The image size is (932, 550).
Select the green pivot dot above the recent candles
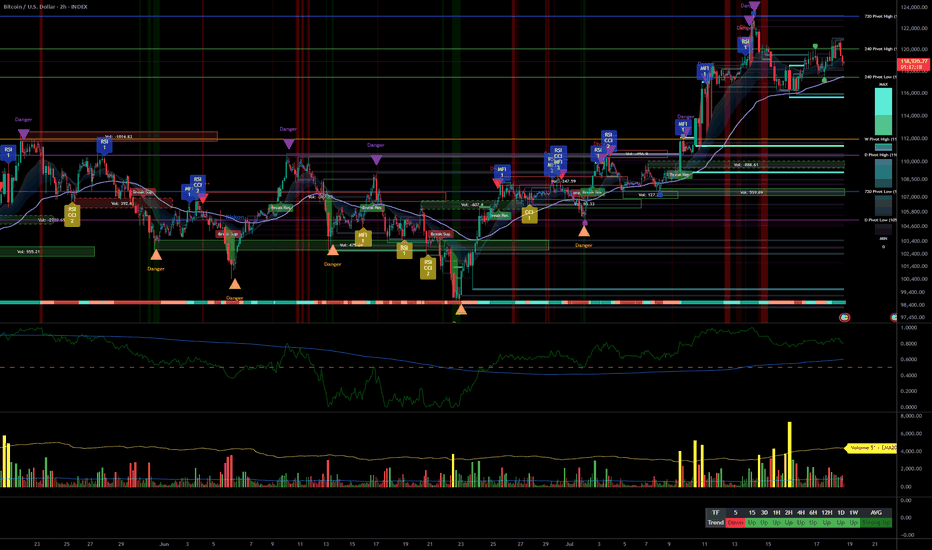815,46
